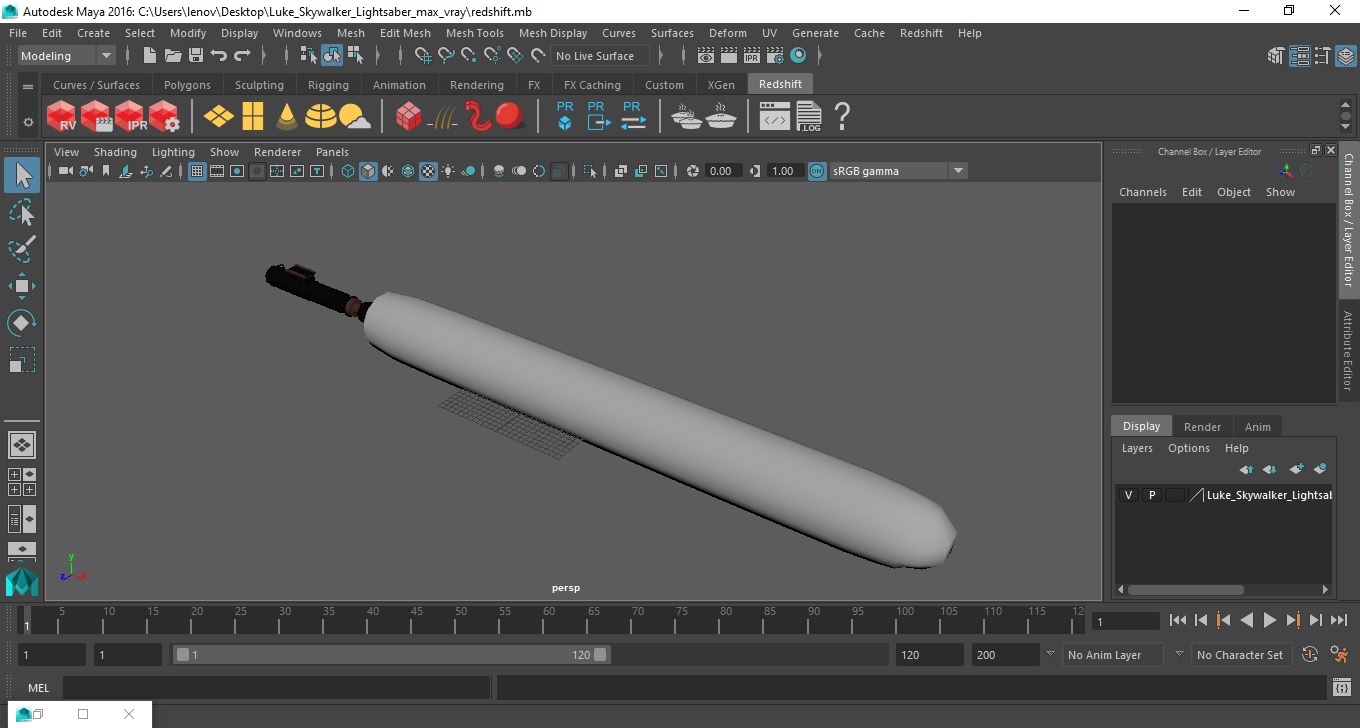
Task: Save the scene with disk icon
Action: 196,56
